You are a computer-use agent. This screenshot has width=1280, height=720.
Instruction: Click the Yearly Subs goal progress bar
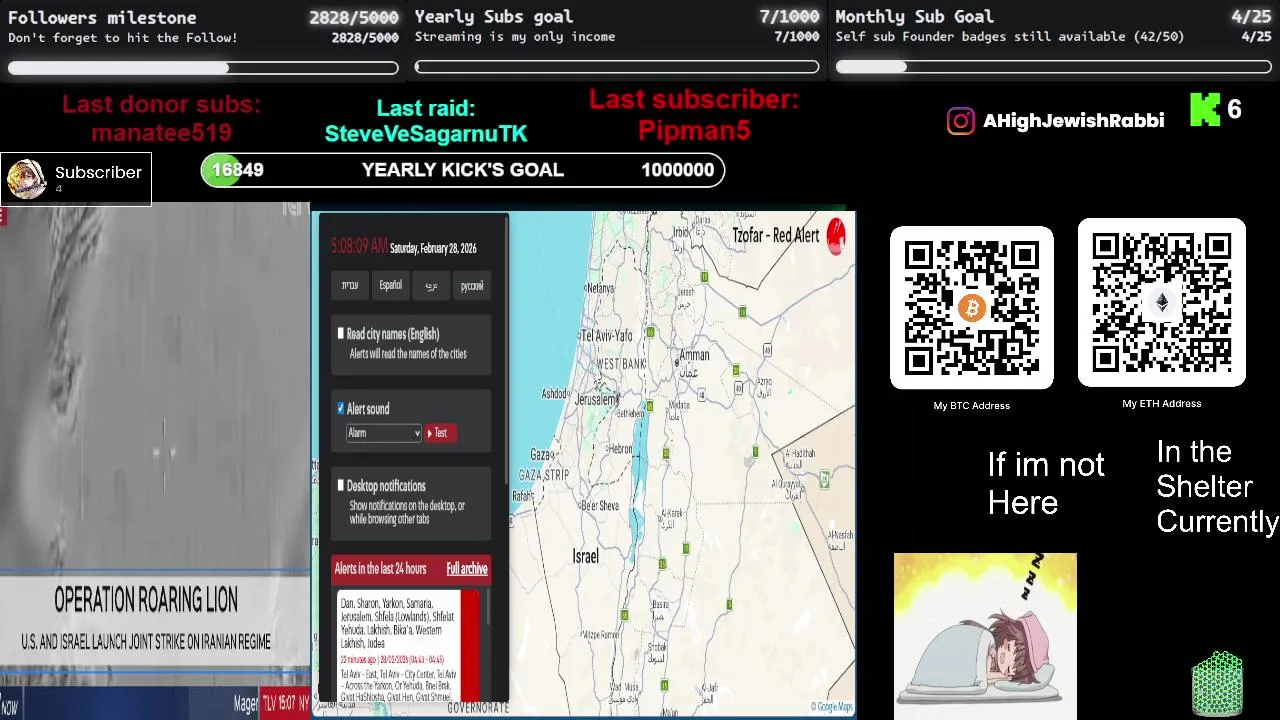[617, 68]
